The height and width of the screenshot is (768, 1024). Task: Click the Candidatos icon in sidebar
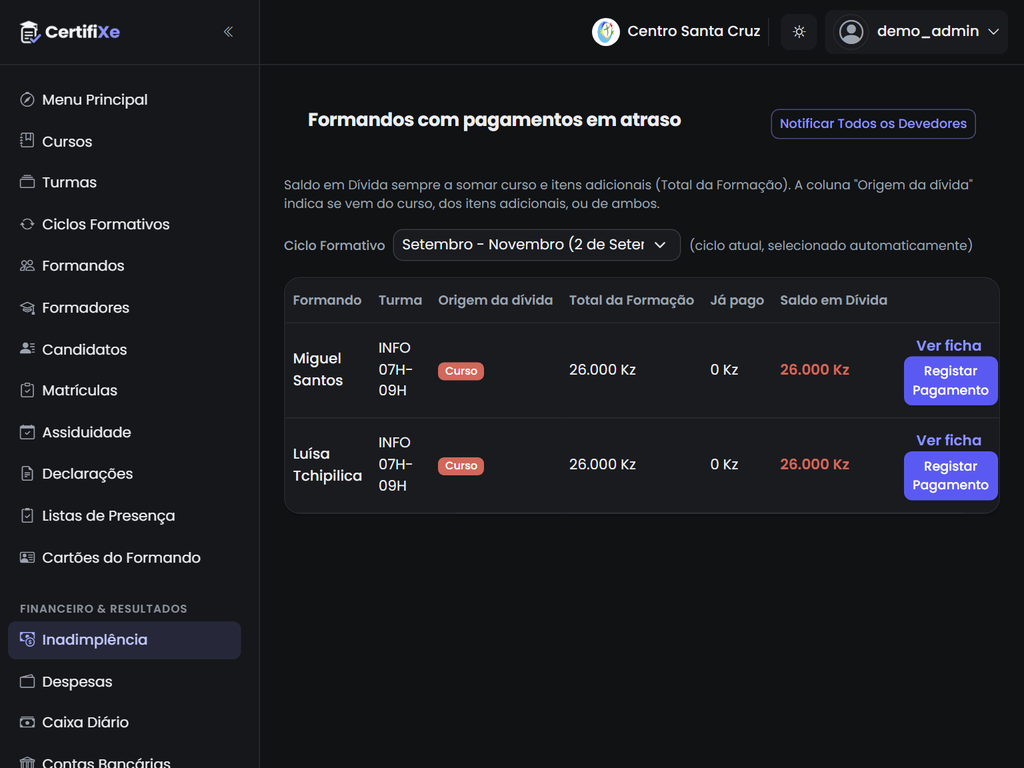click(27, 349)
